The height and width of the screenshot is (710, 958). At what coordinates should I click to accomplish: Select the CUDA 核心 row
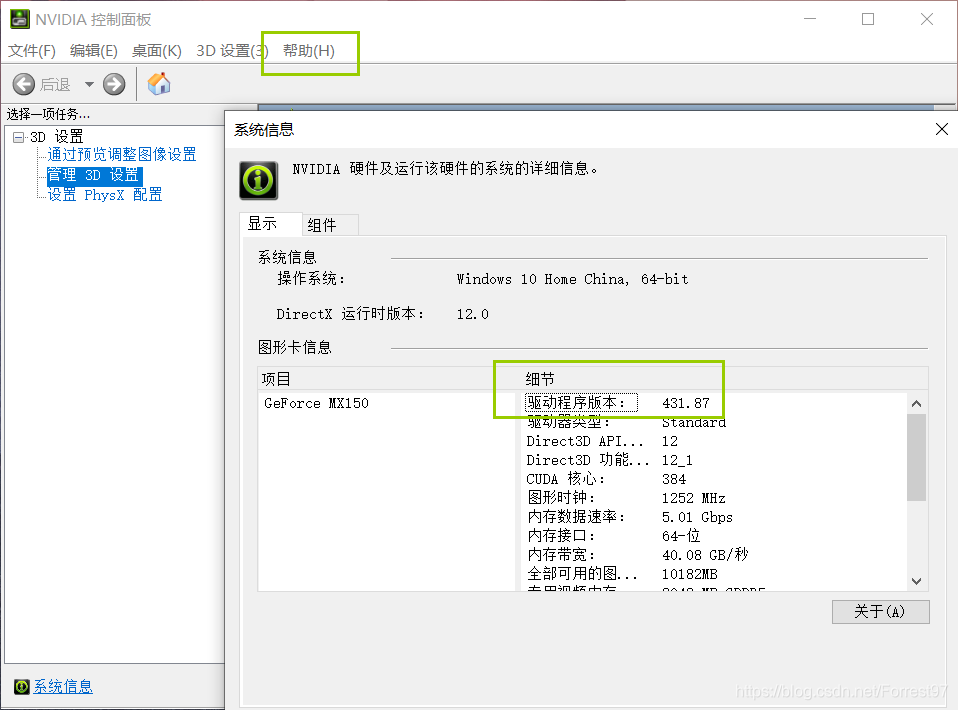606,479
